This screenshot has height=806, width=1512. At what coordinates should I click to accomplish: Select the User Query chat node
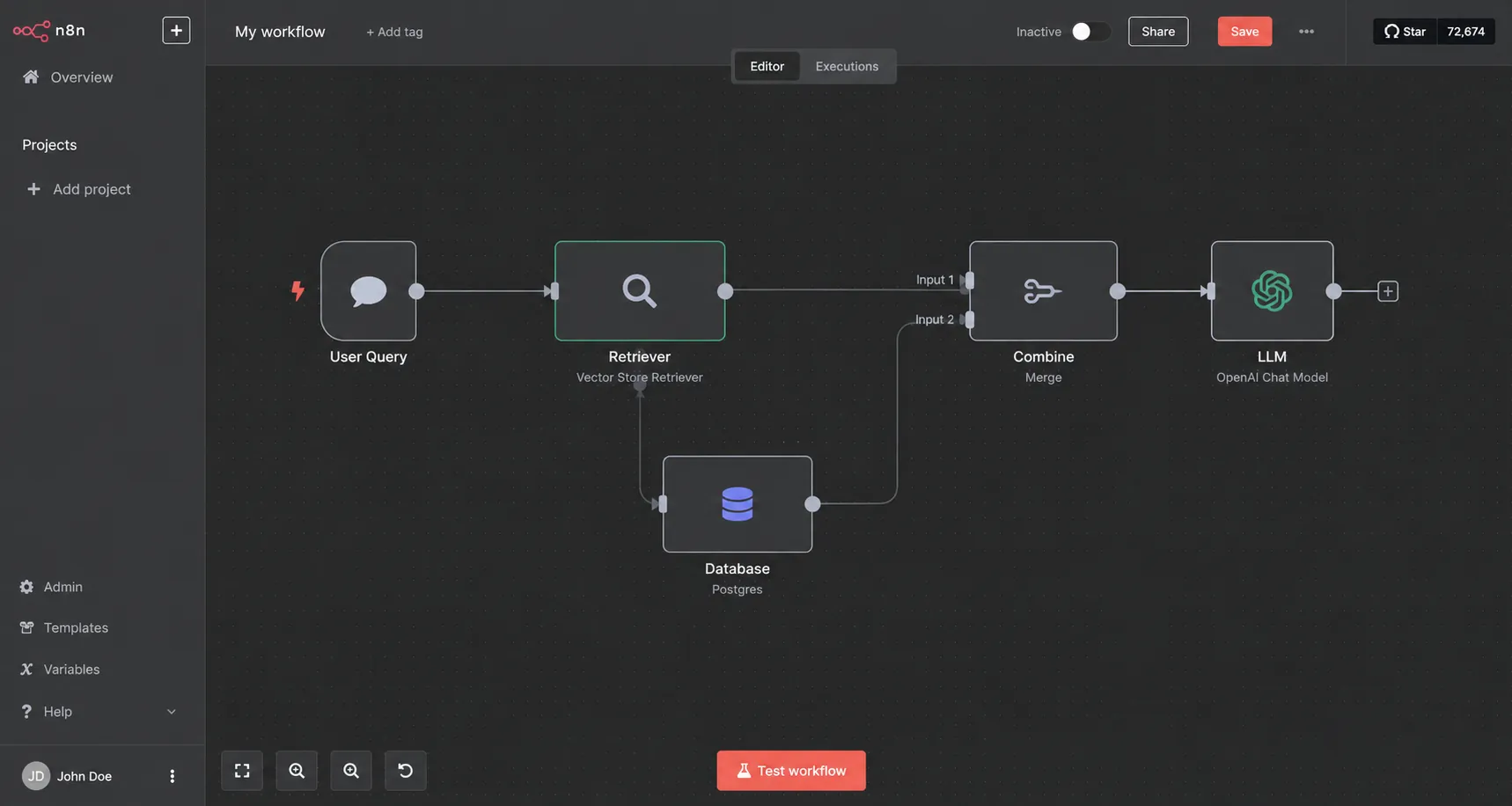click(369, 291)
